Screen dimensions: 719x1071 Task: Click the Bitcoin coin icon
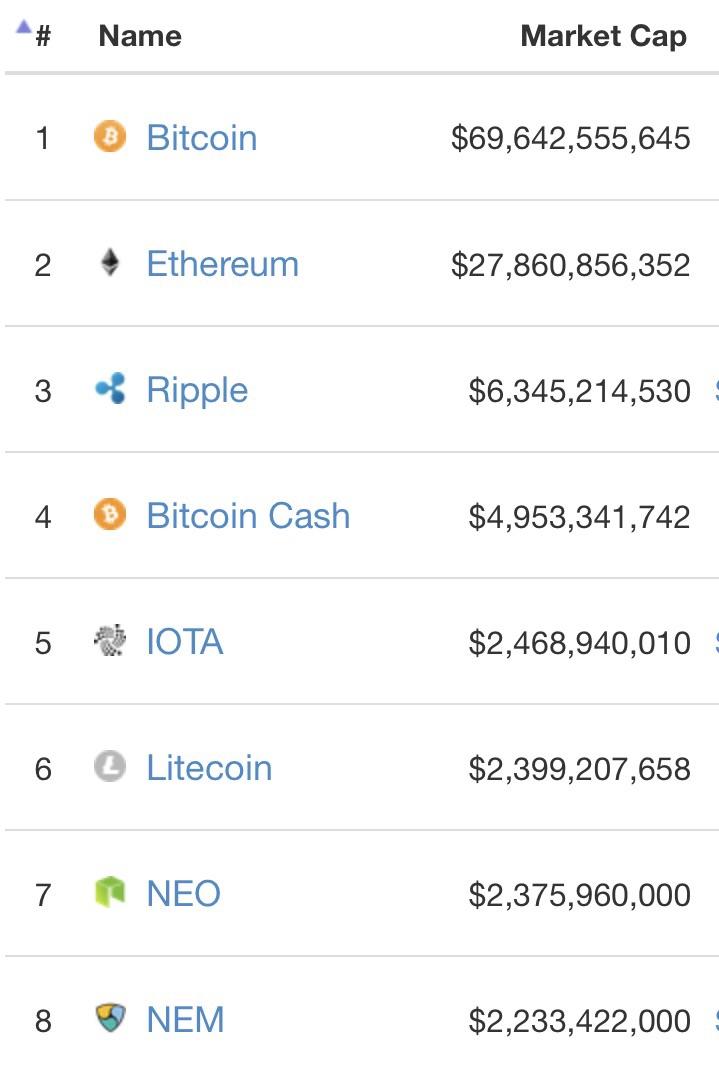click(x=112, y=137)
